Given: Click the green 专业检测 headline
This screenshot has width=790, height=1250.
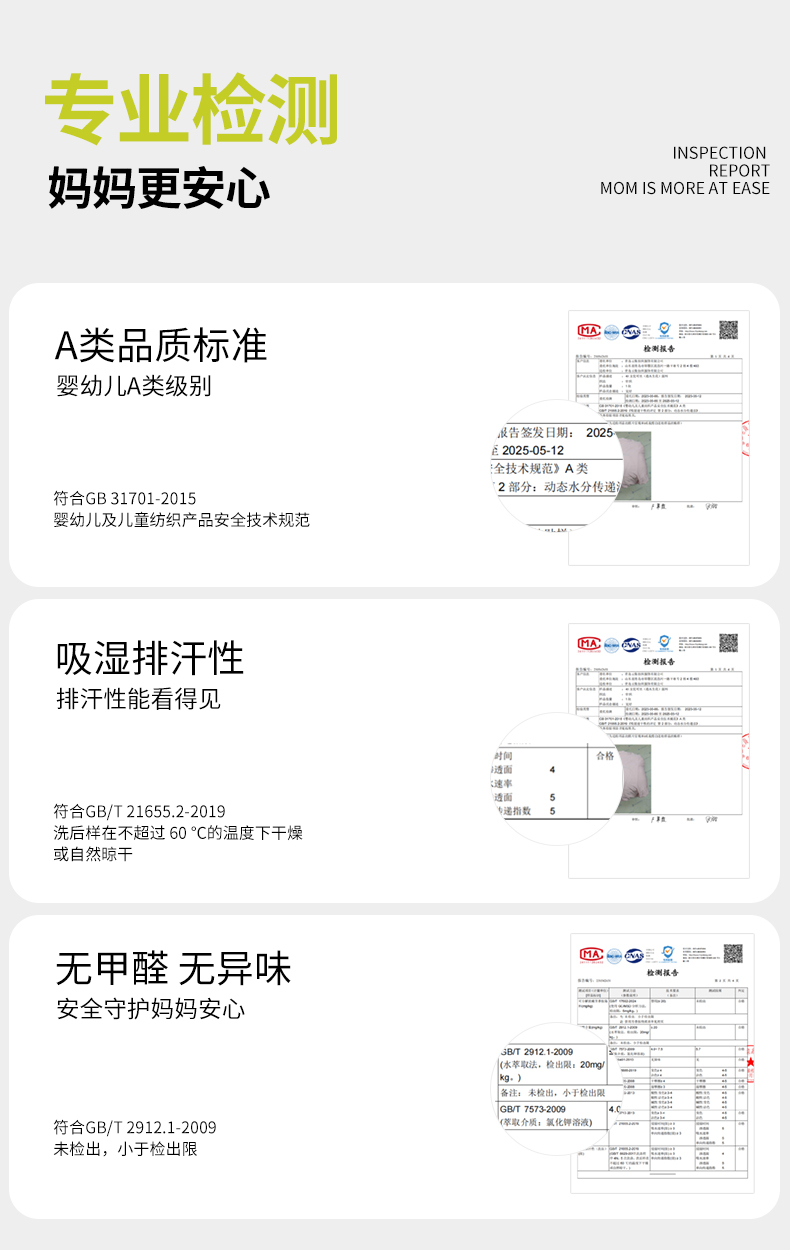Looking at the screenshot, I should [192, 108].
